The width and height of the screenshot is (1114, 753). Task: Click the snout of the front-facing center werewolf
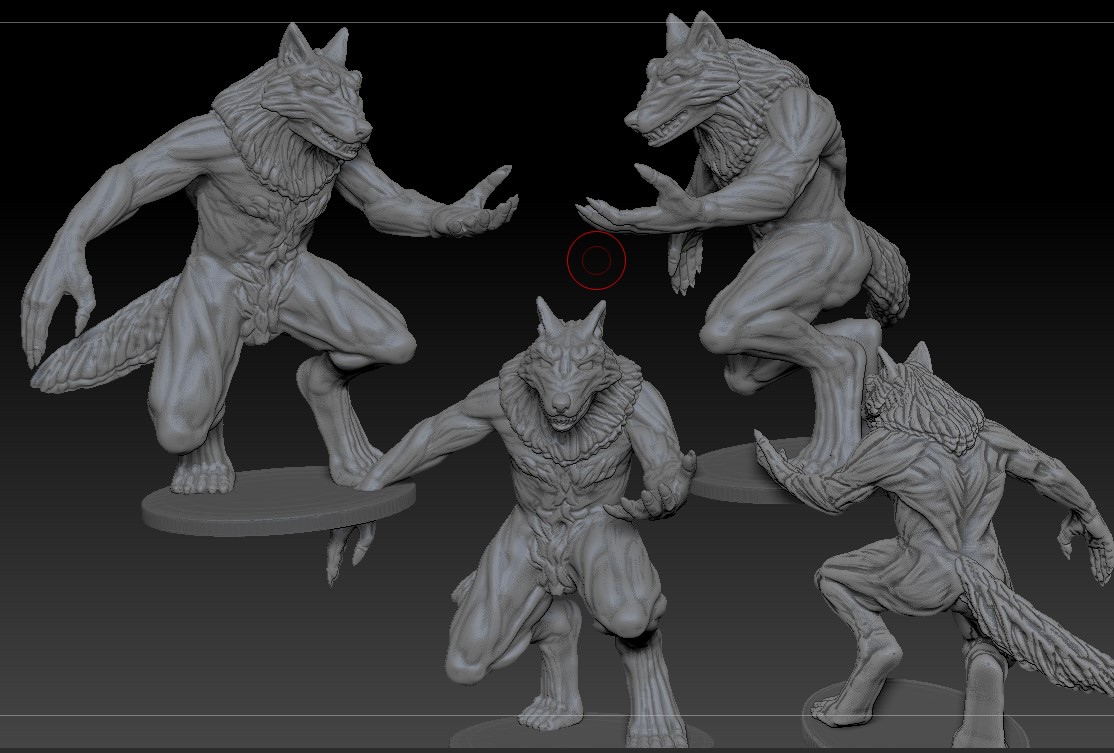(562, 405)
